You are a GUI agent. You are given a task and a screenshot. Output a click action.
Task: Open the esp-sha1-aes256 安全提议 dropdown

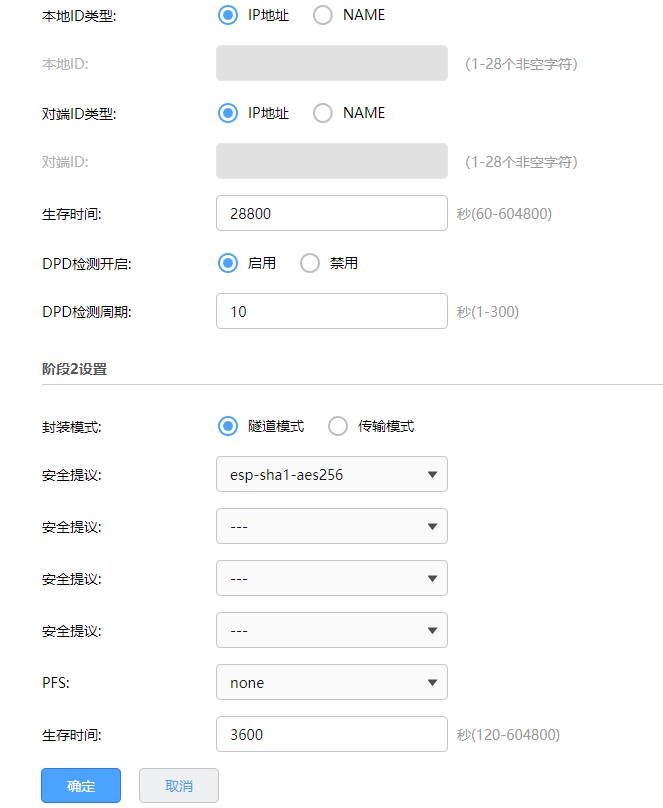pyautogui.click(x=331, y=475)
